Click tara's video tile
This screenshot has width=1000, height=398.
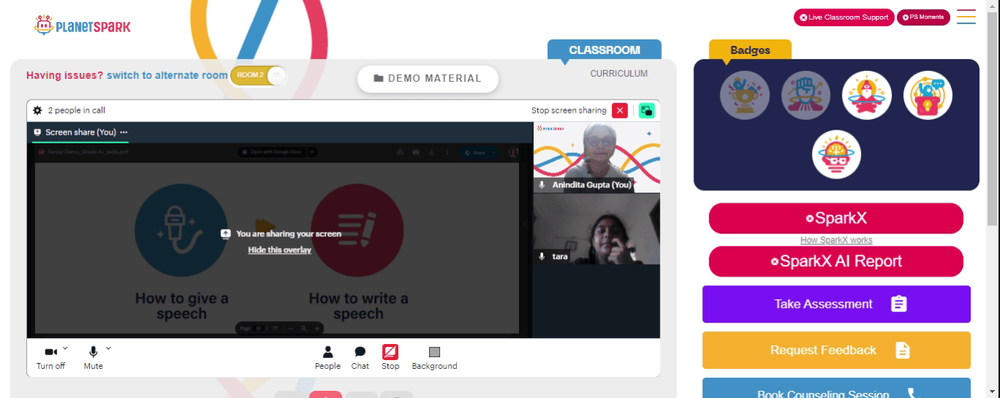(596, 229)
